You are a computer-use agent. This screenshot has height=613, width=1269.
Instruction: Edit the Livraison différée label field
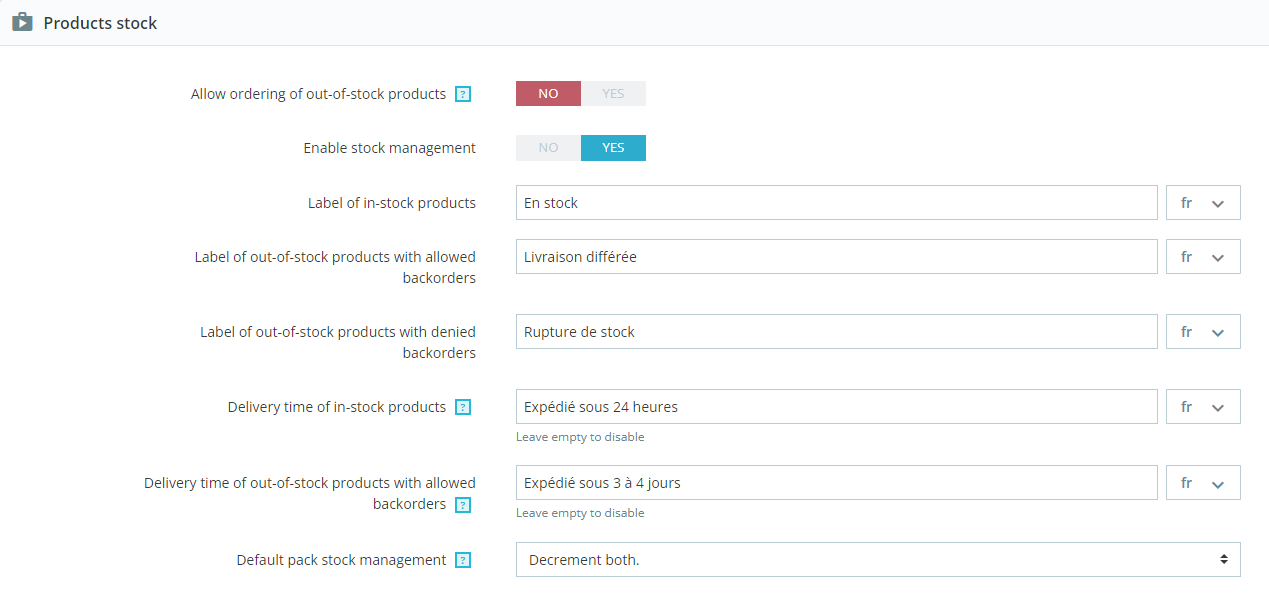click(x=836, y=256)
